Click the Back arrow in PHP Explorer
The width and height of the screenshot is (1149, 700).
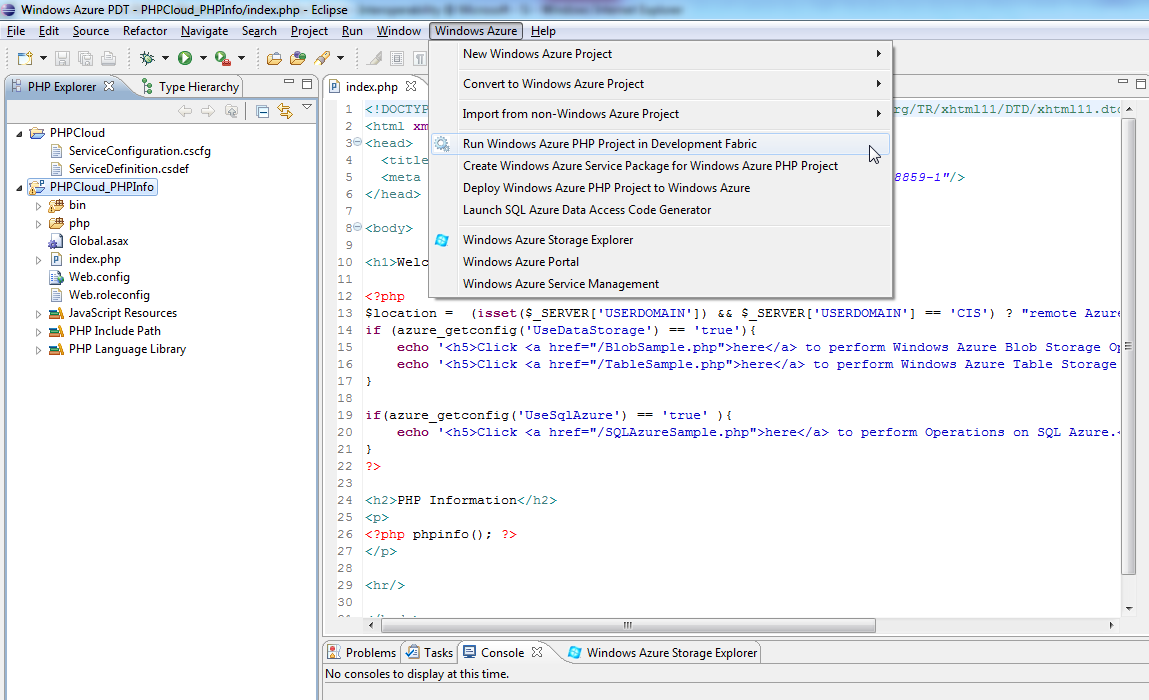[x=185, y=111]
